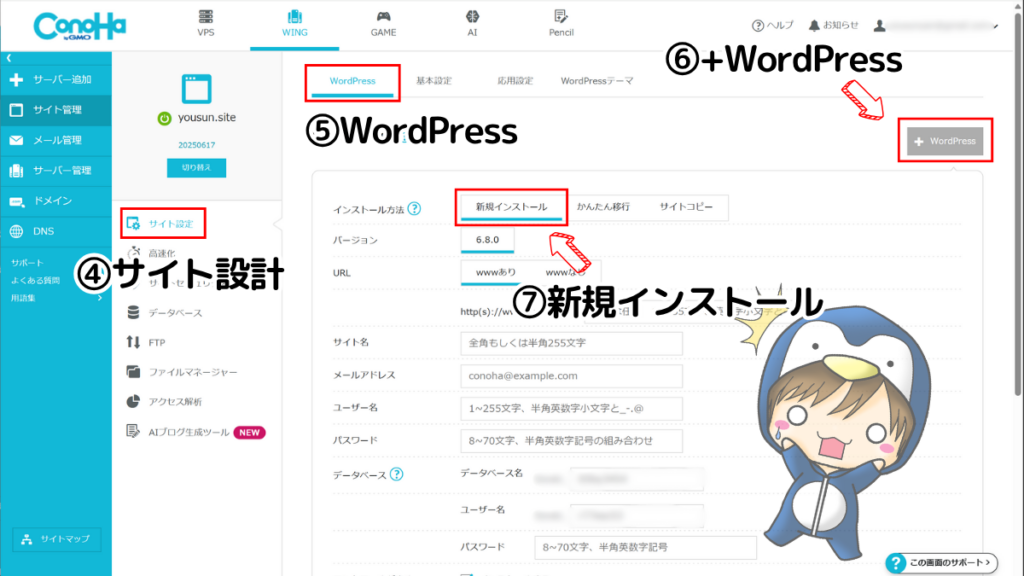
Task: Open サイト設定 in the site menu
Action: 170,224
